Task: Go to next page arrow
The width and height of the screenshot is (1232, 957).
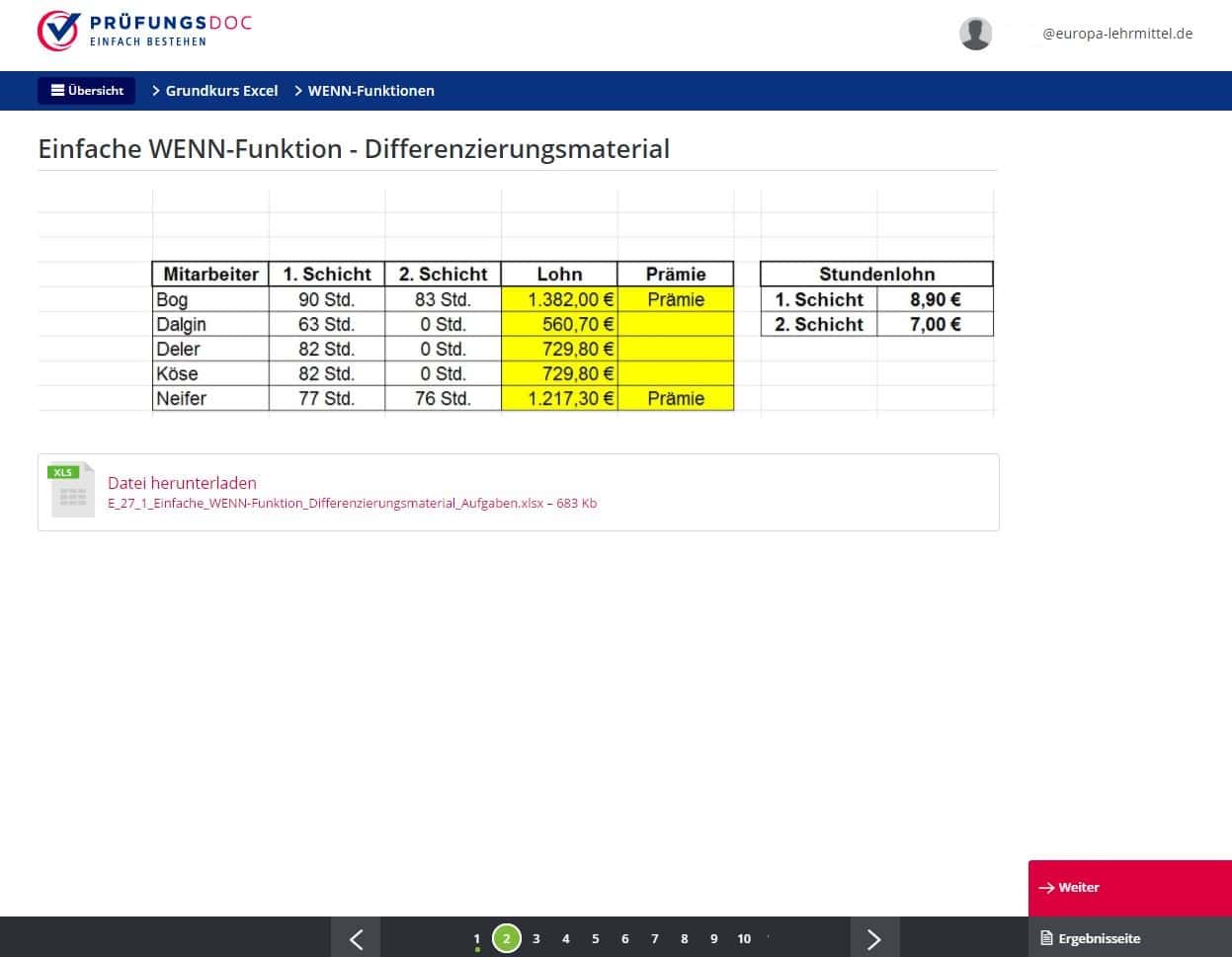Action: [874, 938]
